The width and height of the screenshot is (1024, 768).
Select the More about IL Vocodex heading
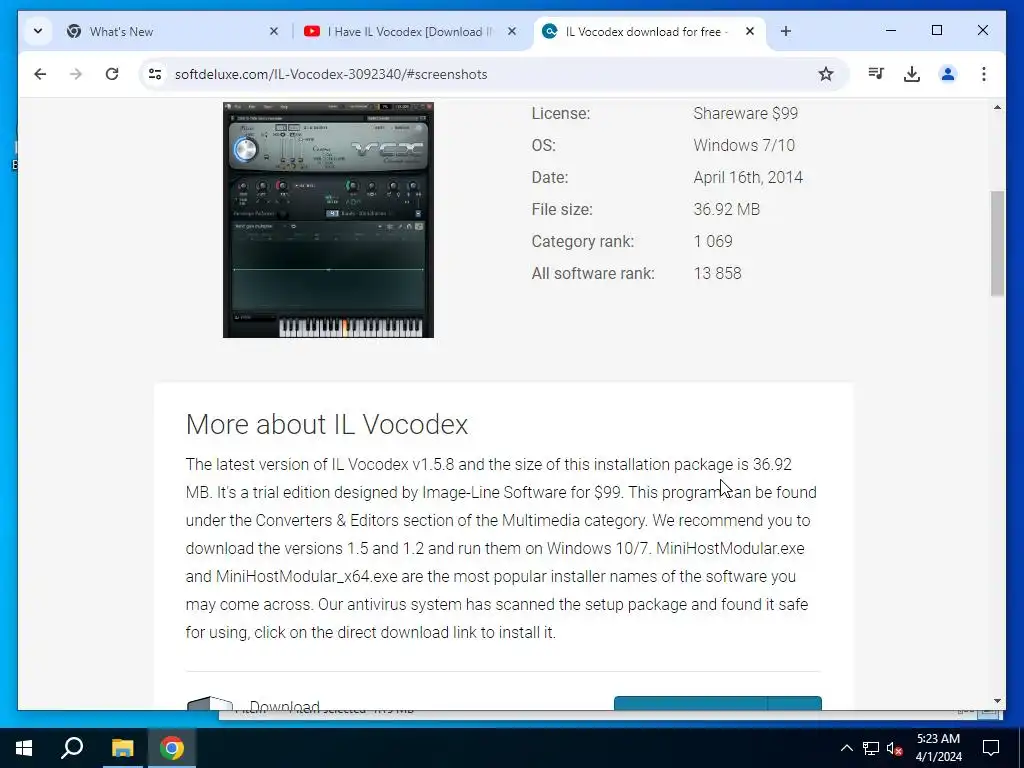(x=327, y=424)
